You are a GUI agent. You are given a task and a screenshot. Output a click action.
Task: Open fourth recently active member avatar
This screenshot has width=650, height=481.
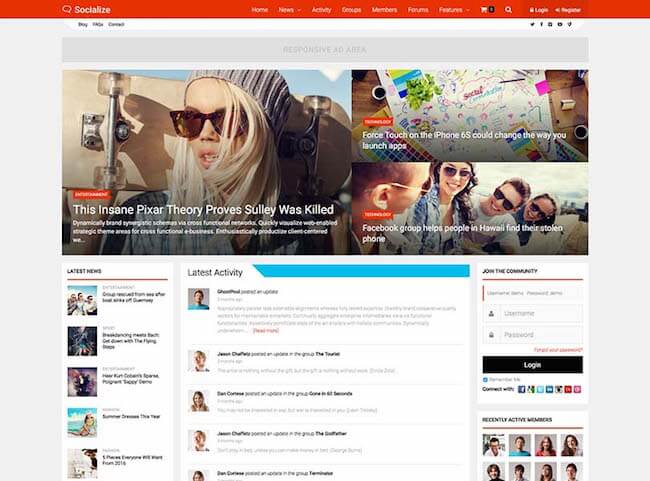point(572,445)
